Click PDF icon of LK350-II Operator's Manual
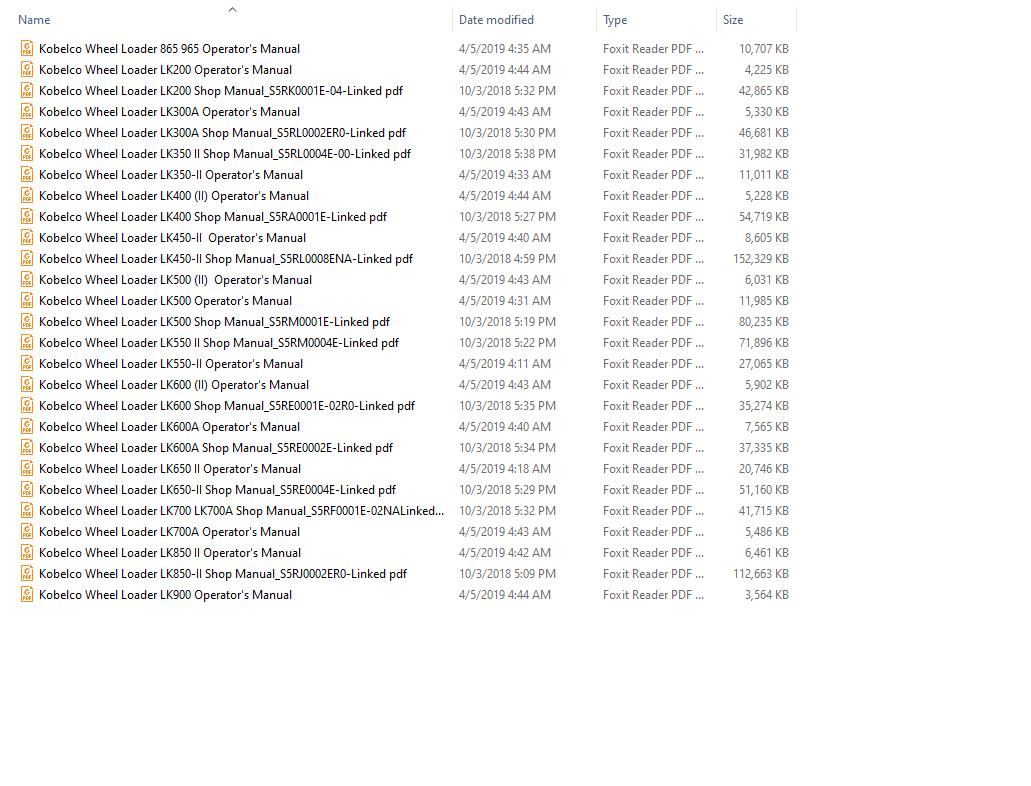 (x=27, y=174)
